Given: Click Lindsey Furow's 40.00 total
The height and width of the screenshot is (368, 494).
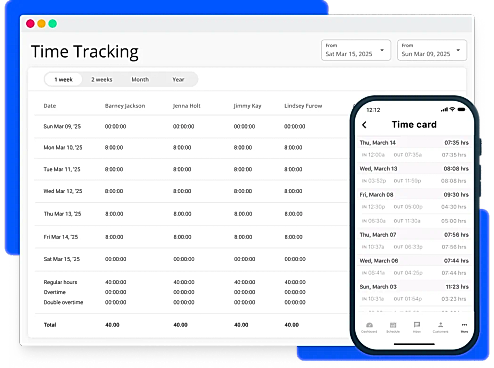Looking at the screenshot, I should (292, 325).
